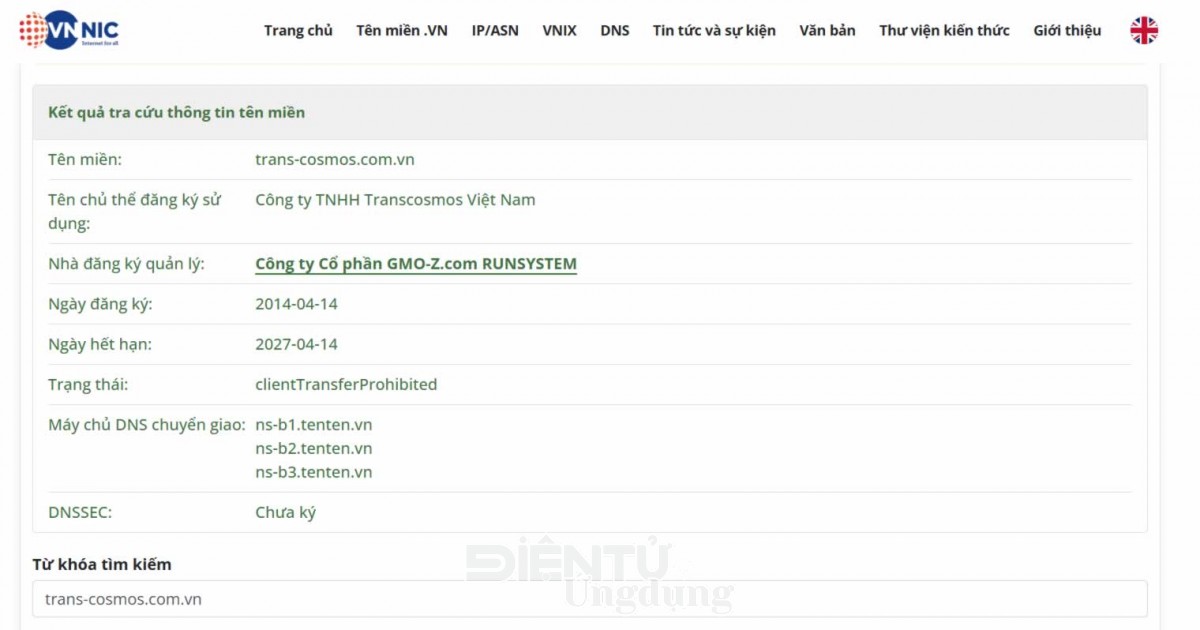Screen dimensions: 1200x630
Task: Select nameserver ns-b3.tenten.vn
Action: (x=313, y=472)
